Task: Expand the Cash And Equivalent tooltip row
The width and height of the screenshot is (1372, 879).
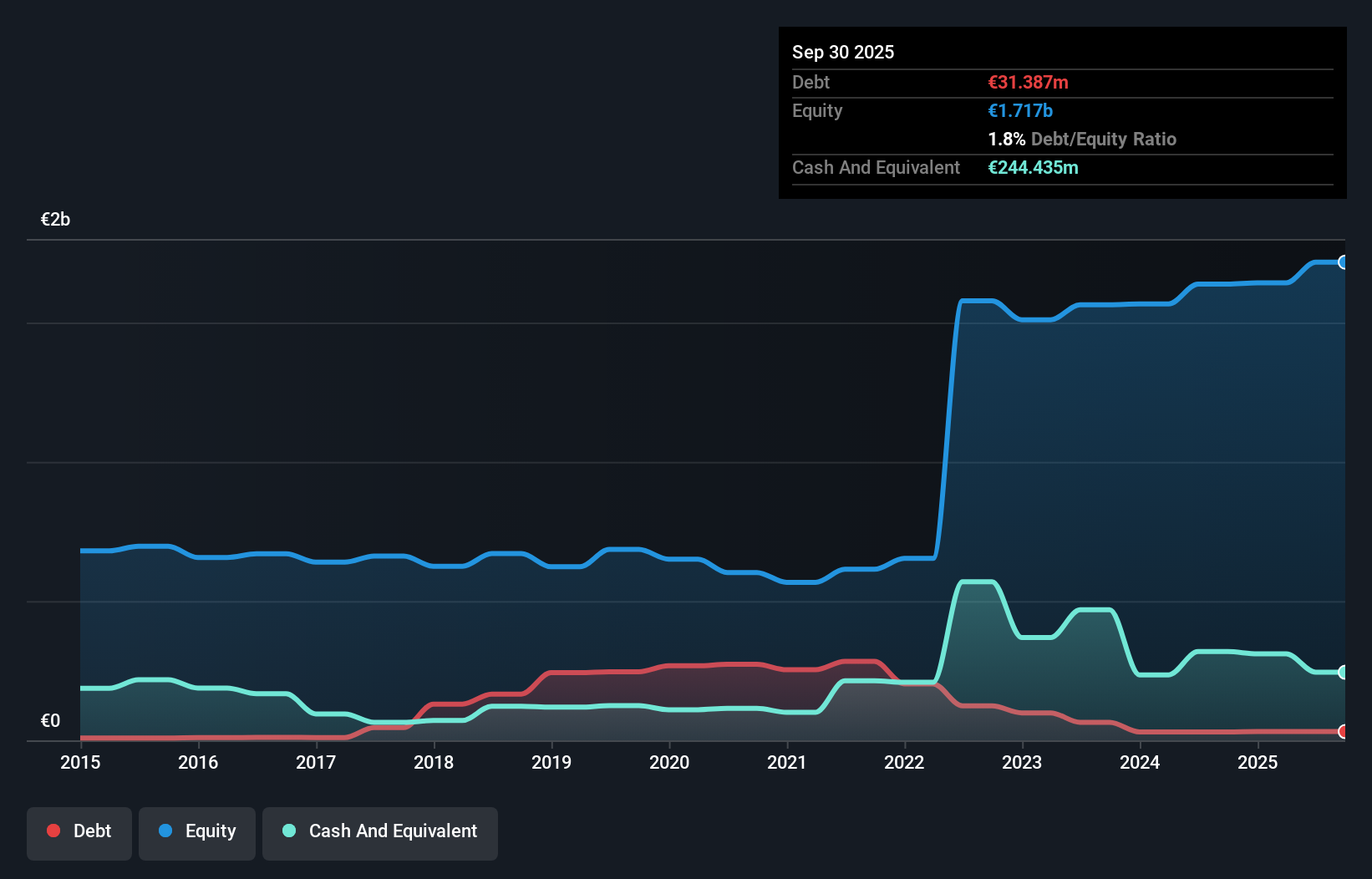Action: [875, 167]
